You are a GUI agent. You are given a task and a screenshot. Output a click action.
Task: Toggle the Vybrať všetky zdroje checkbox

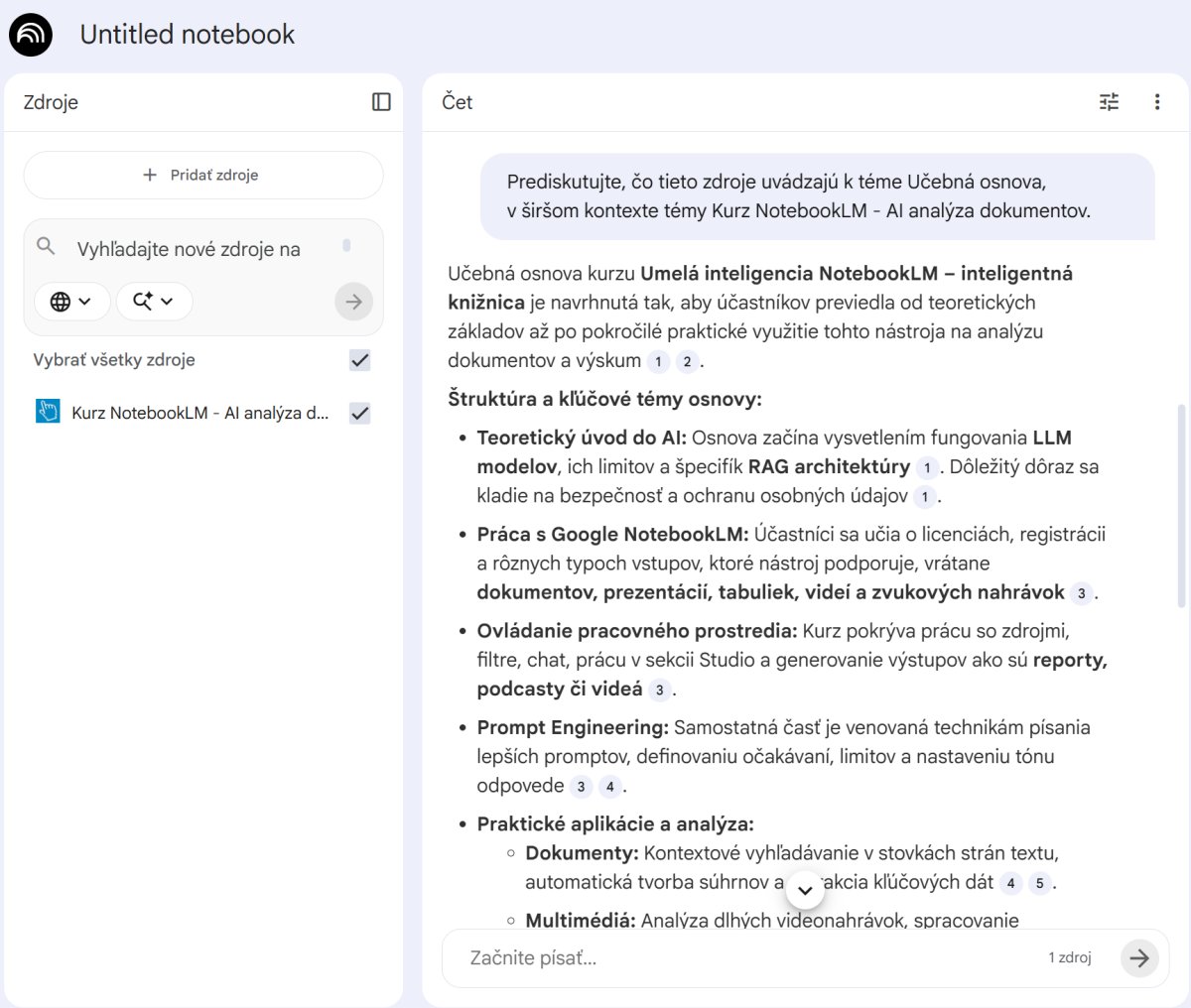click(360, 360)
